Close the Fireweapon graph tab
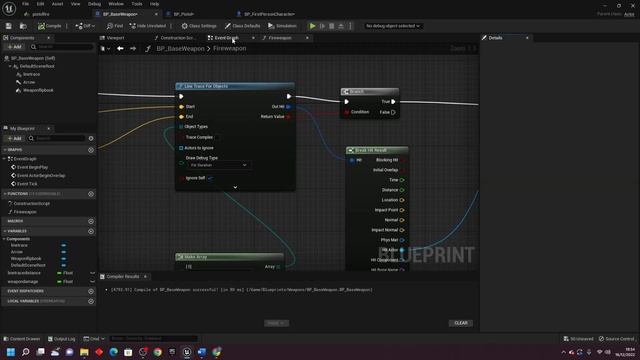 coord(307,38)
